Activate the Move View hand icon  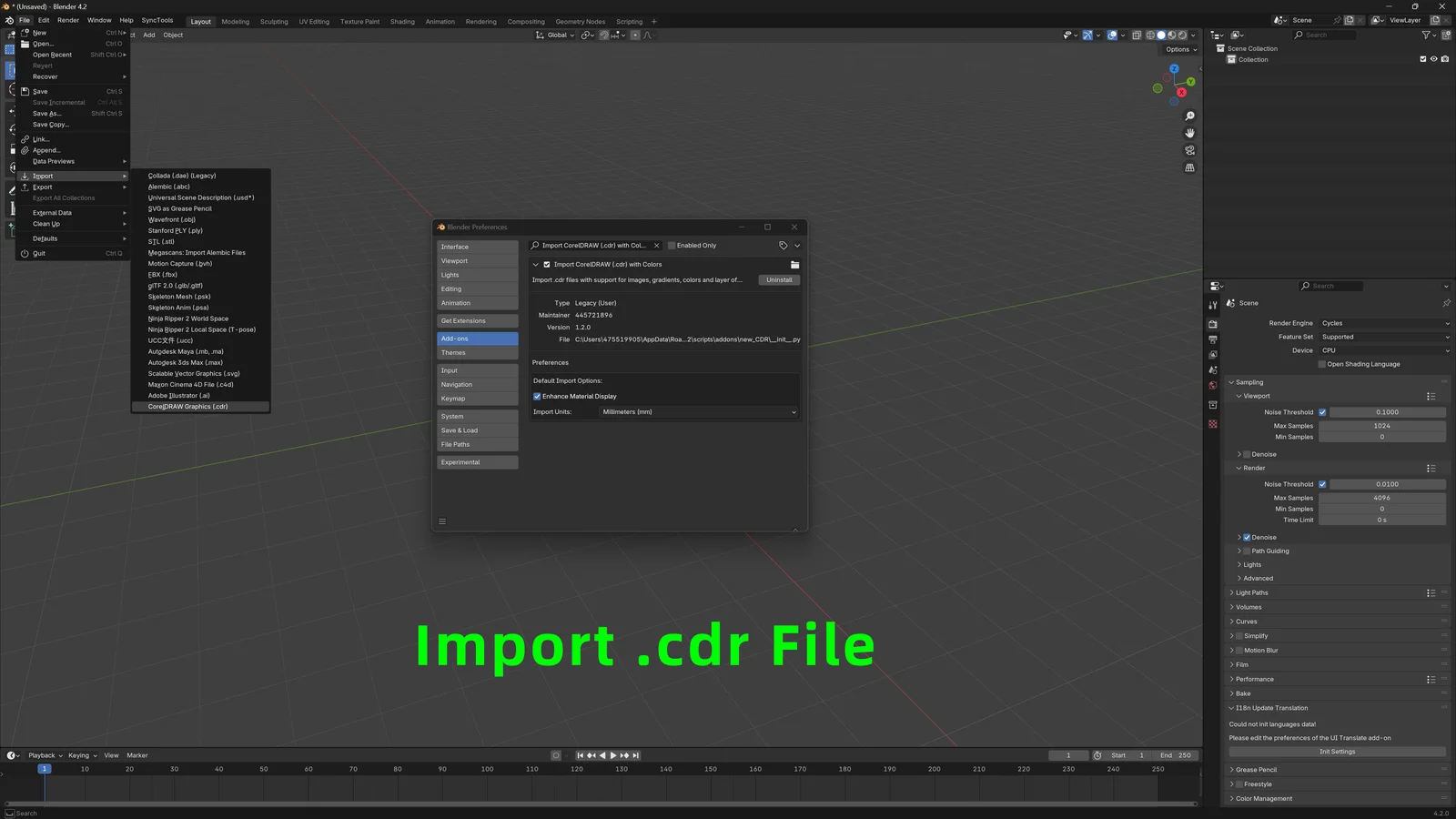tap(1189, 133)
